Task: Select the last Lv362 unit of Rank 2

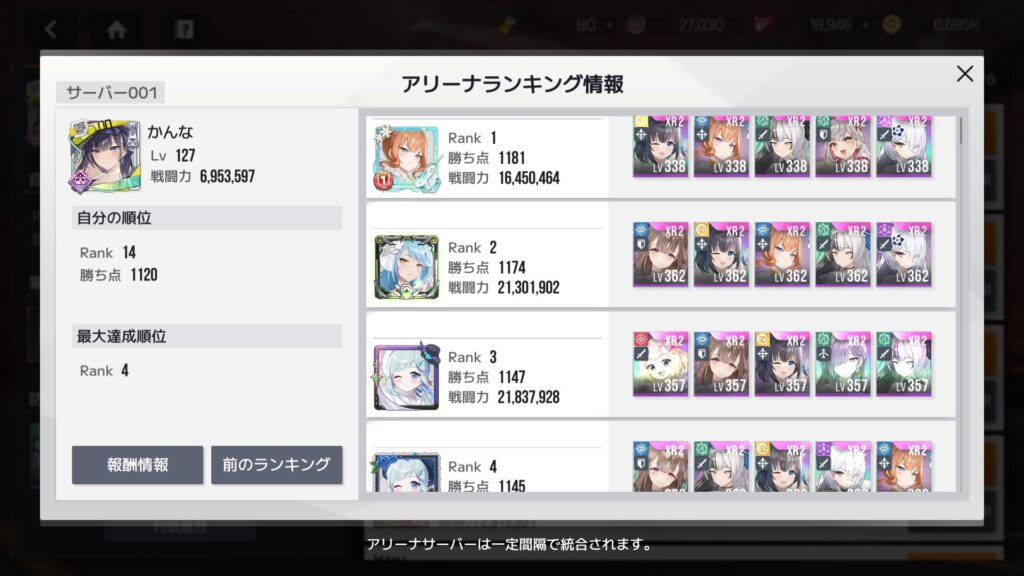Action: pyautogui.click(x=904, y=255)
